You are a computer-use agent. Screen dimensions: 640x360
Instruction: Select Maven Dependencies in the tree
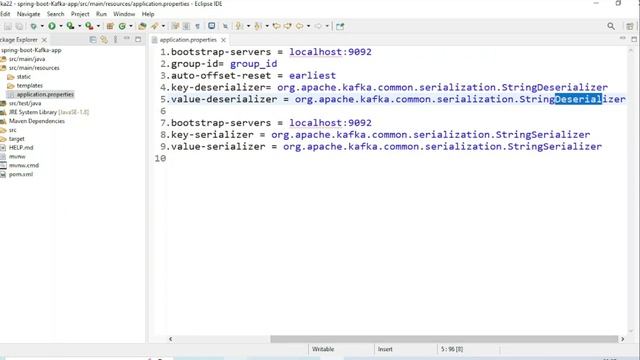(x=37, y=121)
